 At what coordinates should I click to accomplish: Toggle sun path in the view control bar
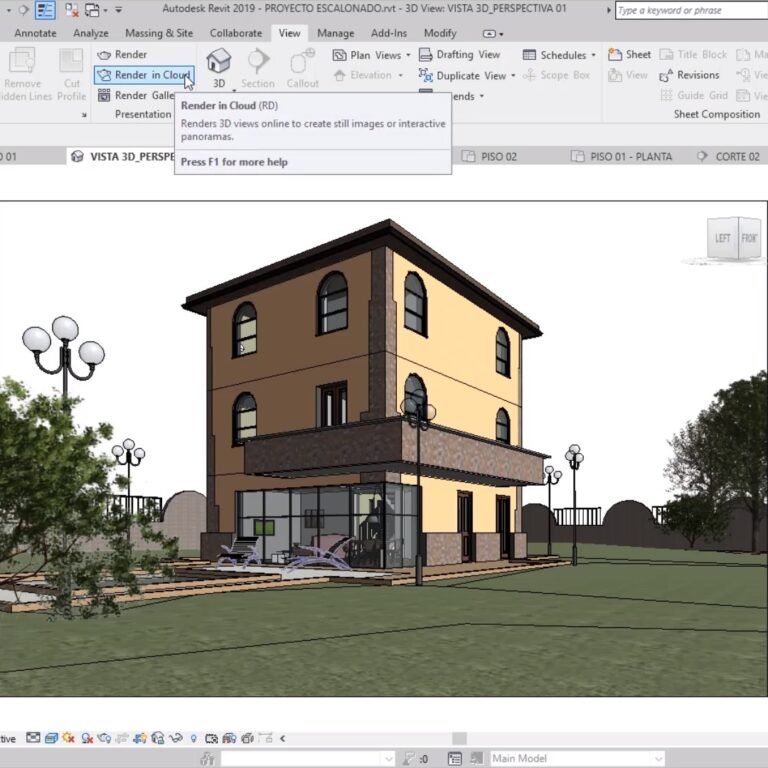[70, 738]
